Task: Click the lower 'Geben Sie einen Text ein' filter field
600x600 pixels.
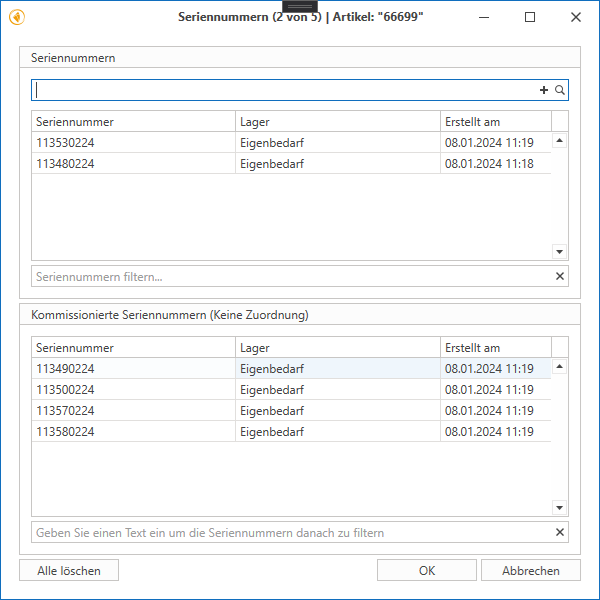Action: 290,533
